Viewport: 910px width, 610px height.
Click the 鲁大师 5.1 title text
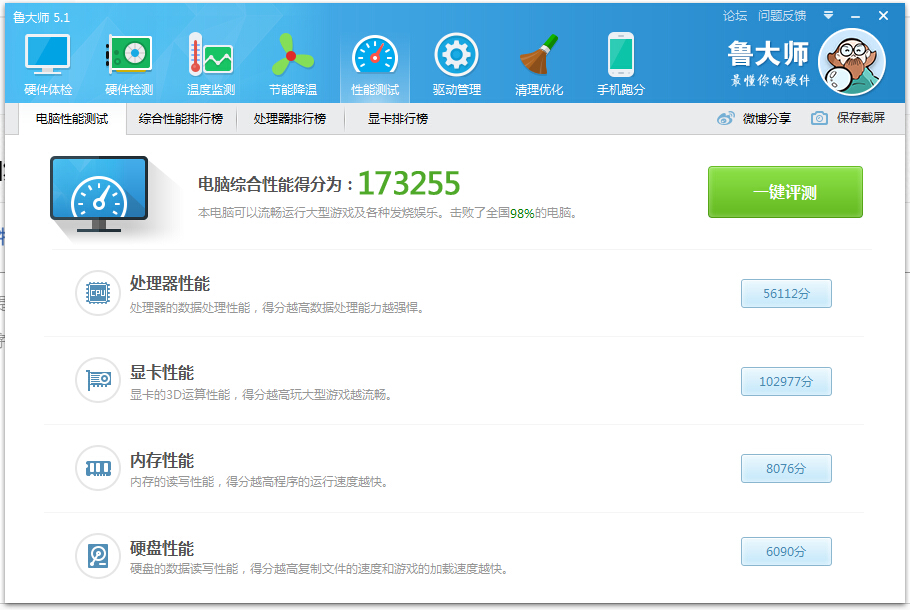[41, 18]
